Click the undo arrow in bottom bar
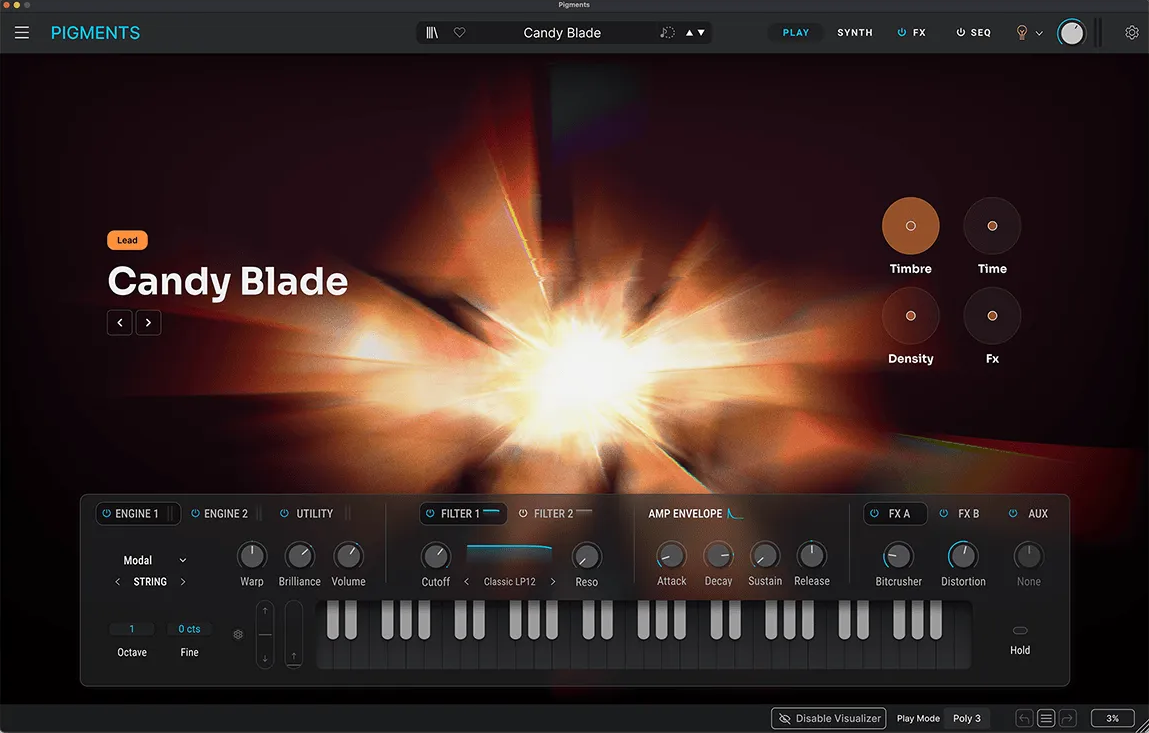1149x733 pixels. click(x=1024, y=718)
